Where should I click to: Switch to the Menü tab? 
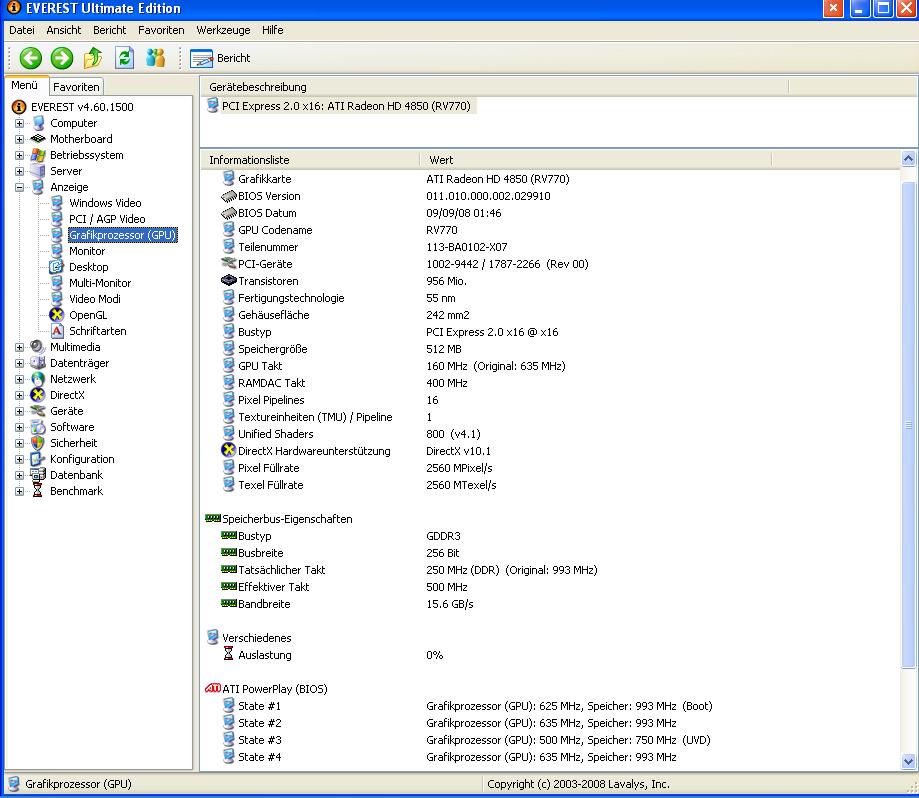pos(25,85)
